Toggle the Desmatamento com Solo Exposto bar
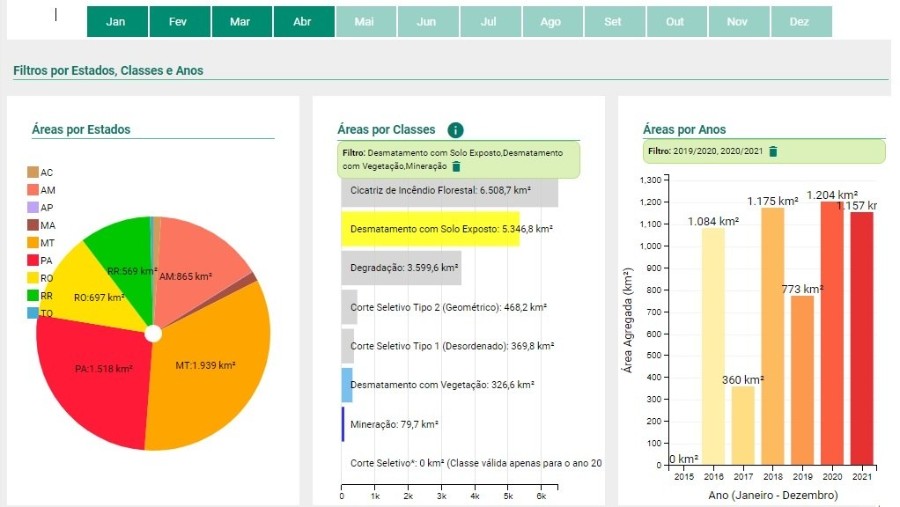This screenshot has height=507, width=900. pos(430,229)
